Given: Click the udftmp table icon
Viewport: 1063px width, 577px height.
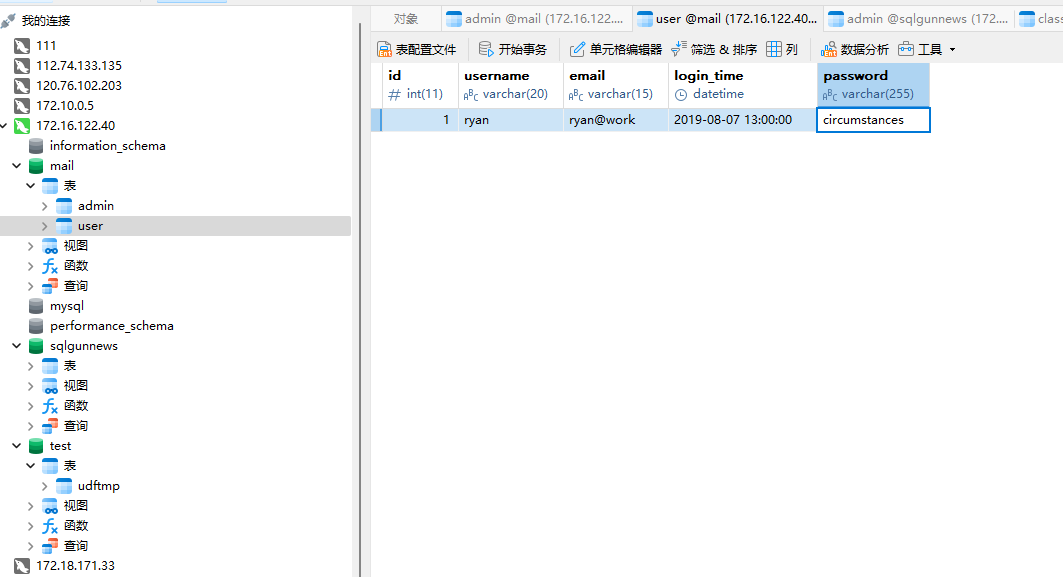Looking at the screenshot, I should coord(64,485).
